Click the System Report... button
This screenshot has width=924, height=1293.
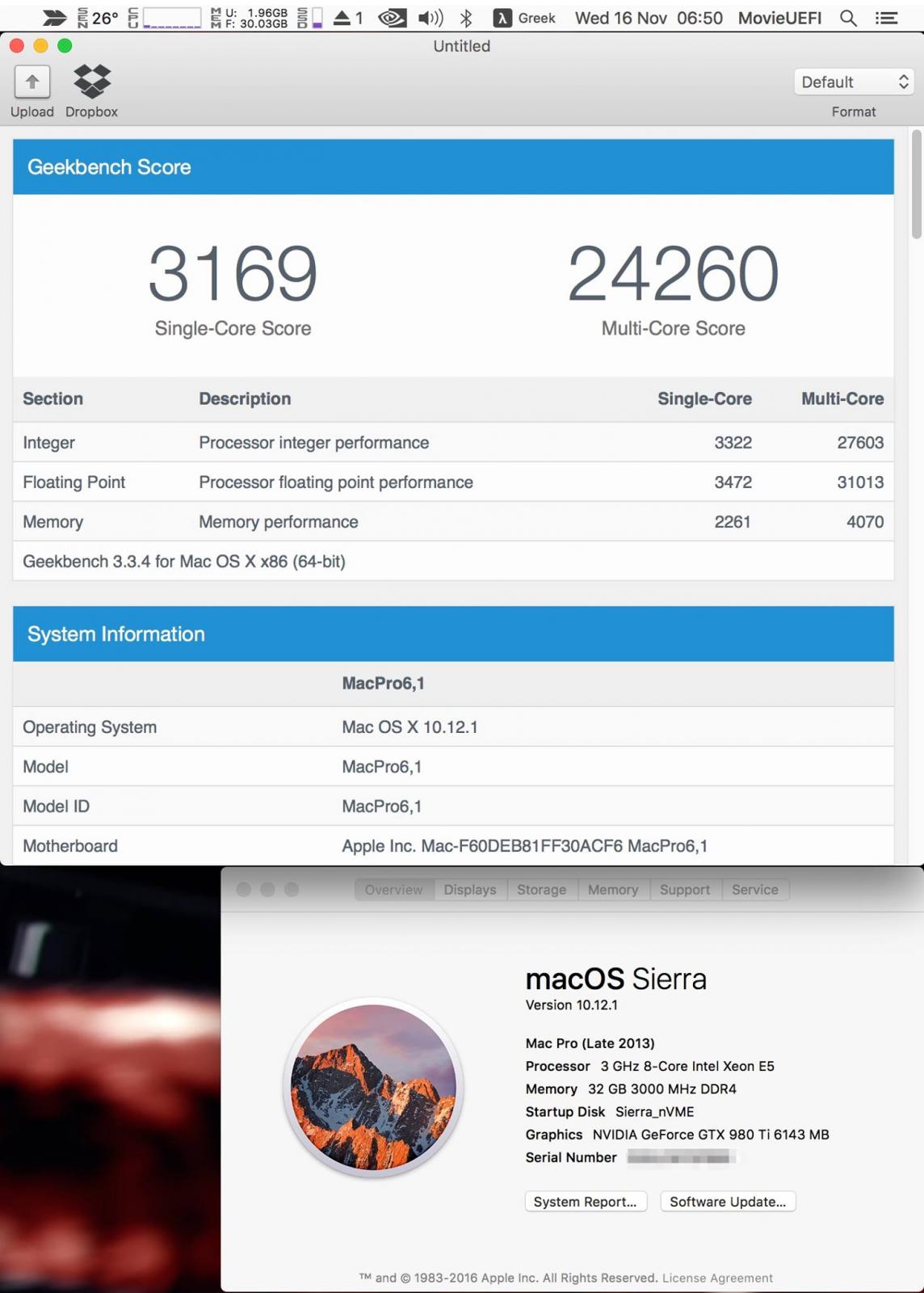[586, 1202]
